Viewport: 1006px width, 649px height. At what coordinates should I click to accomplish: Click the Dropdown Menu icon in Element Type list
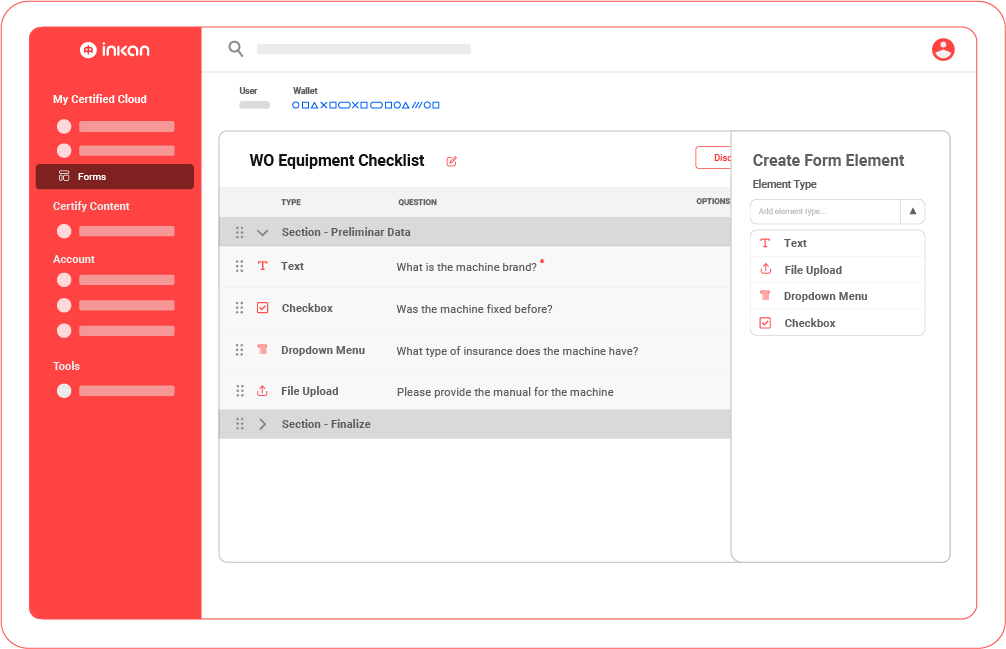(765, 296)
